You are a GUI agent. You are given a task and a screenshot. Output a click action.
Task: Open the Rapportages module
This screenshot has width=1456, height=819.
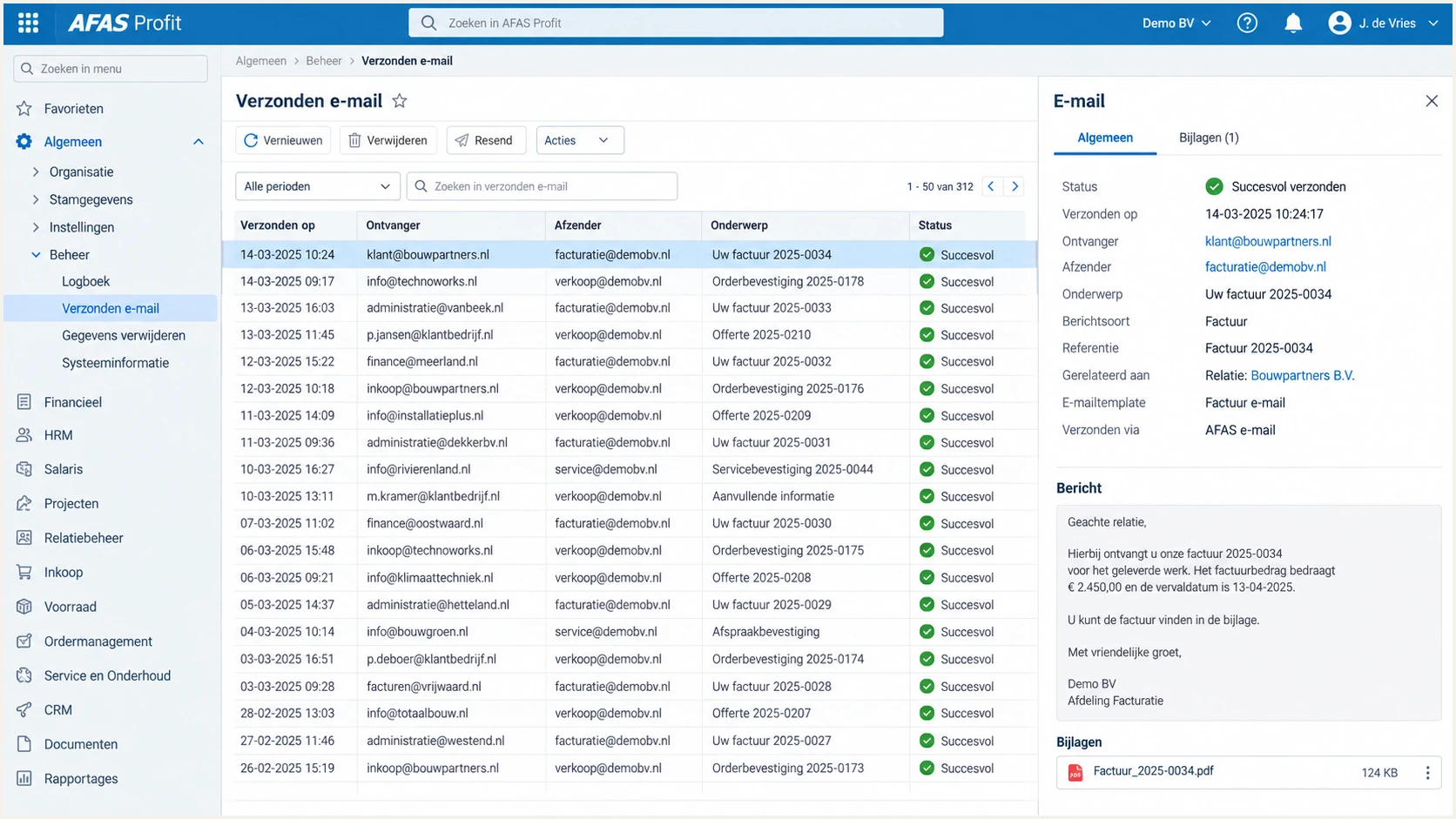(81, 779)
